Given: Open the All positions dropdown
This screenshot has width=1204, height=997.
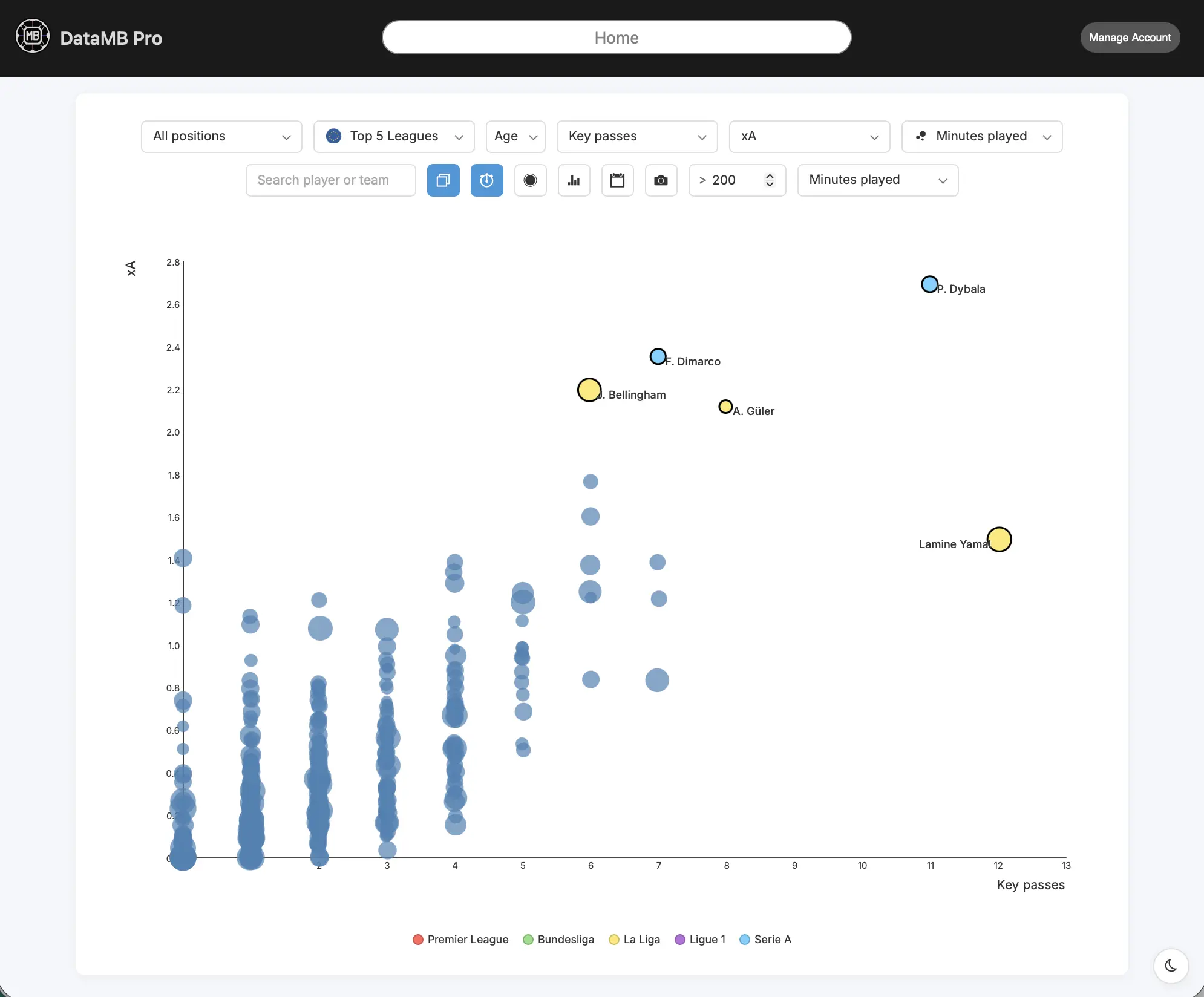Looking at the screenshot, I should 221,137.
